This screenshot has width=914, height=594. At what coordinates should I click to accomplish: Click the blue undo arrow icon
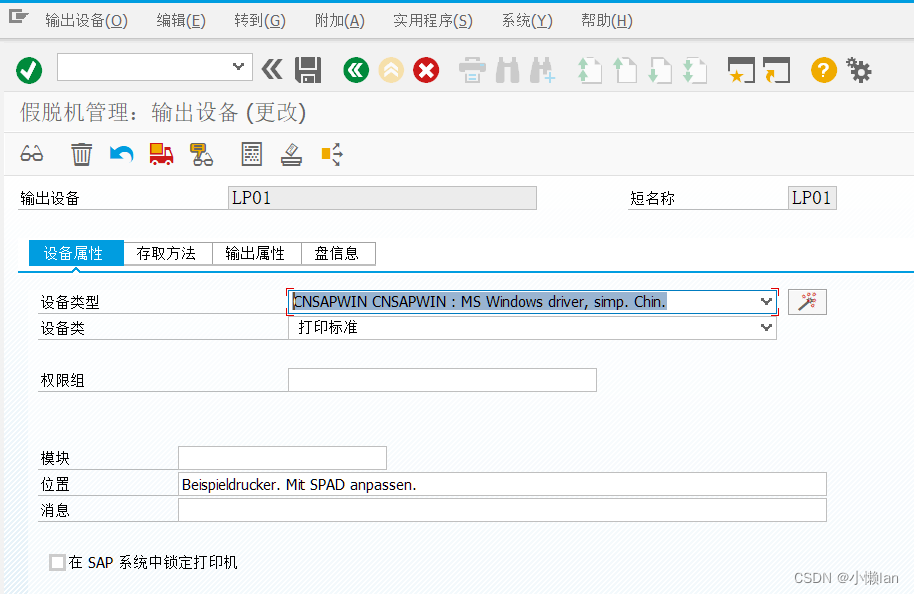tap(121, 153)
